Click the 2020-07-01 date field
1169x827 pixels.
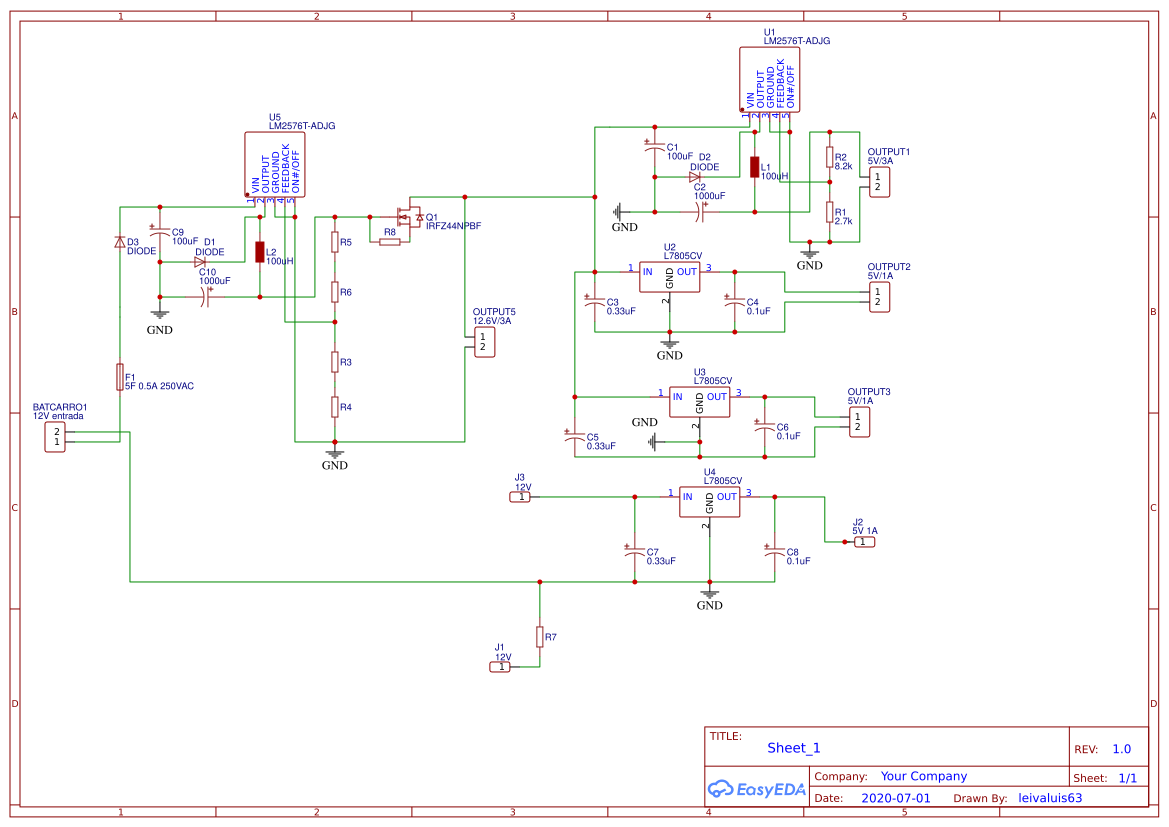pyautogui.click(x=896, y=797)
